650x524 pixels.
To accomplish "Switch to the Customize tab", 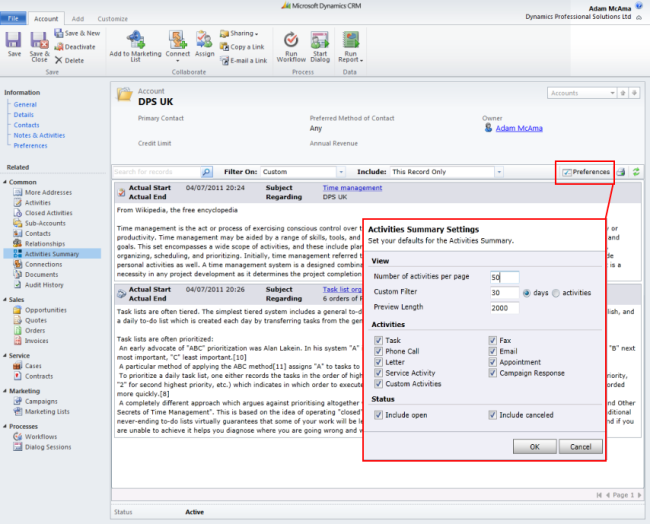I will pyautogui.click(x=113, y=19).
